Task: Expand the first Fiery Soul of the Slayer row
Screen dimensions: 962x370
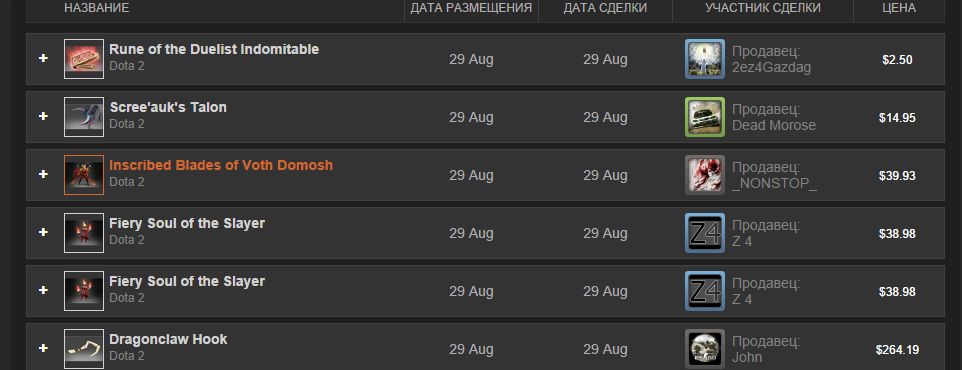Action: pos(43,232)
